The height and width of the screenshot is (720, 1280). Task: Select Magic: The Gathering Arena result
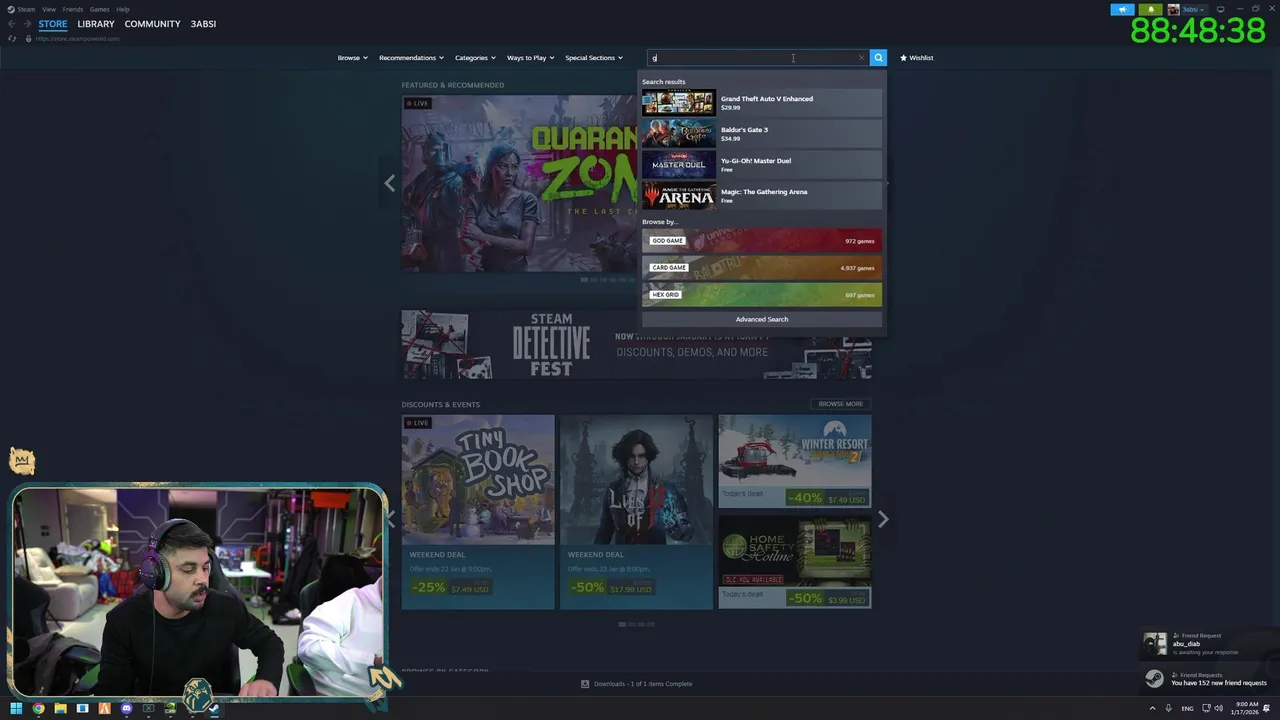click(762, 195)
